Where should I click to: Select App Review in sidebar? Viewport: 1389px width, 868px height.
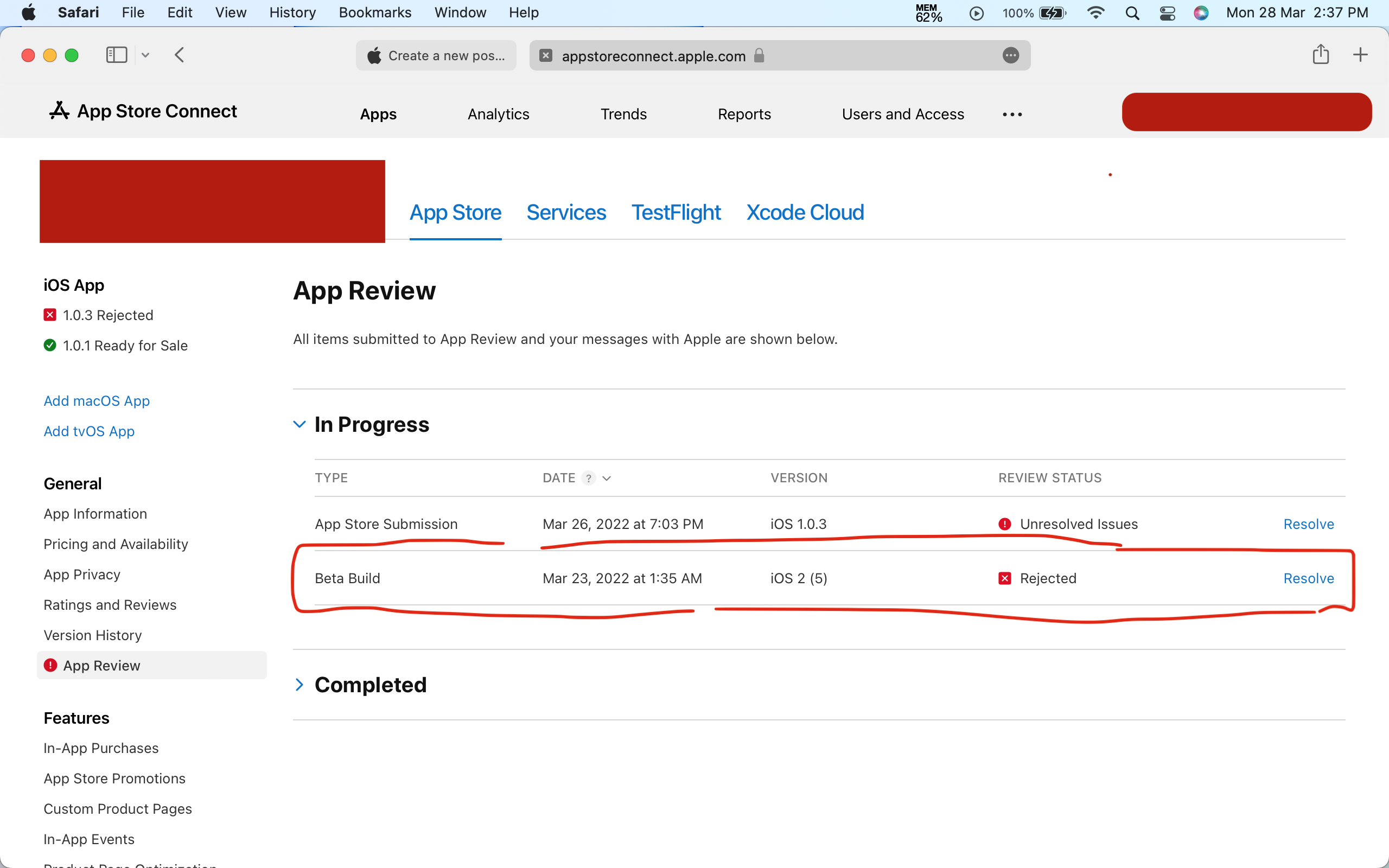pyautogui.click(x=151, y=665)
